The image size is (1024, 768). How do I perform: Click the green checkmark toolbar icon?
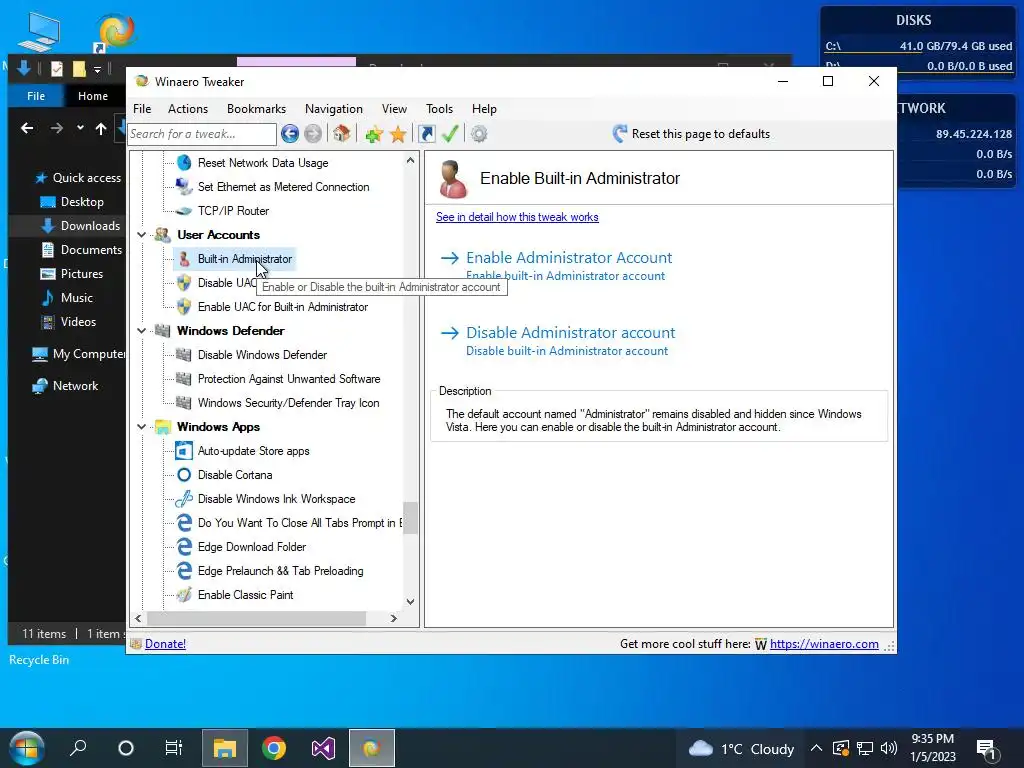450,134
